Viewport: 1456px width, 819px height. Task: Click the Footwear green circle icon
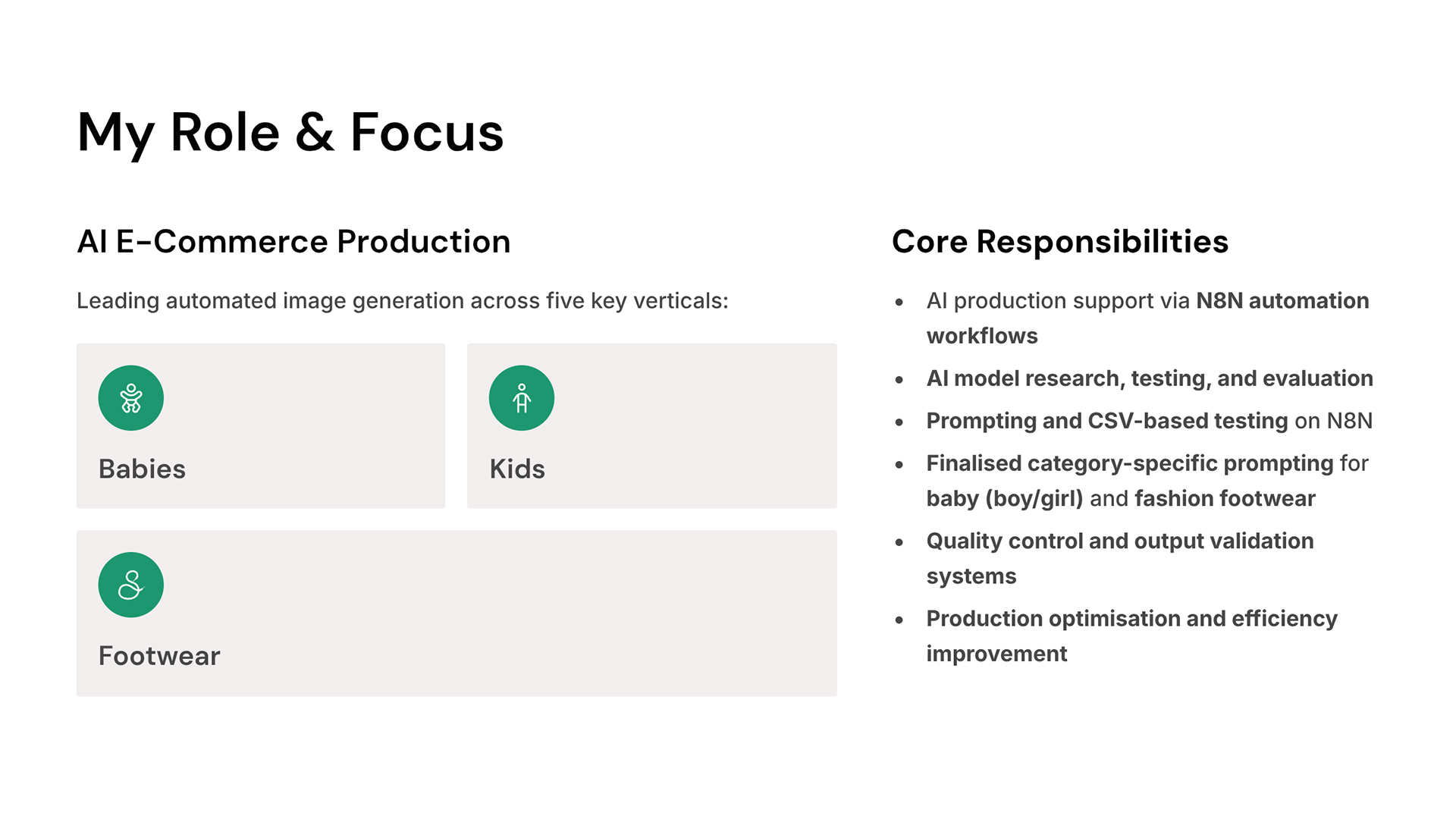pyautogui.click(x=130, y=585)
